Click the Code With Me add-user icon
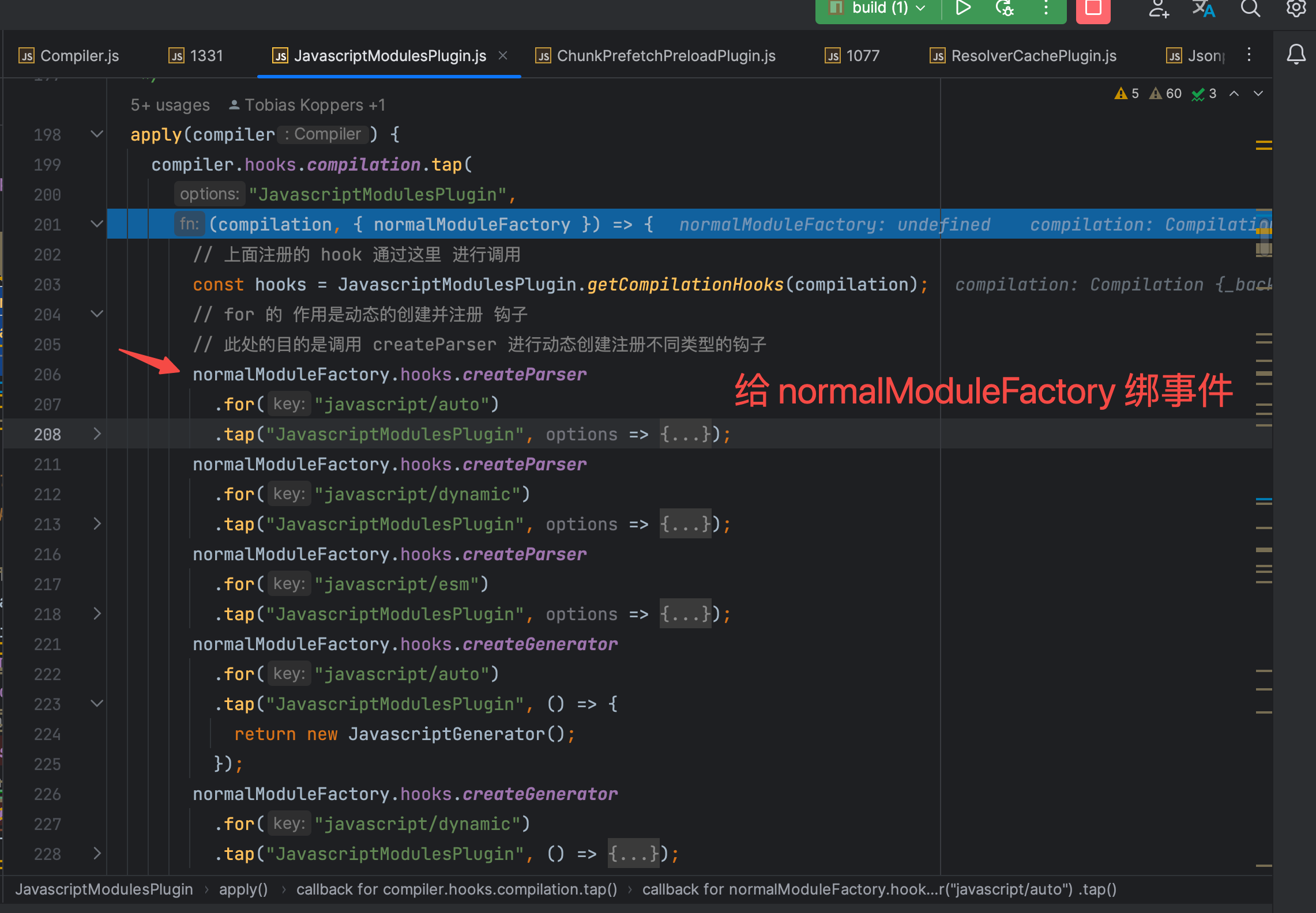 [1158, 9]
